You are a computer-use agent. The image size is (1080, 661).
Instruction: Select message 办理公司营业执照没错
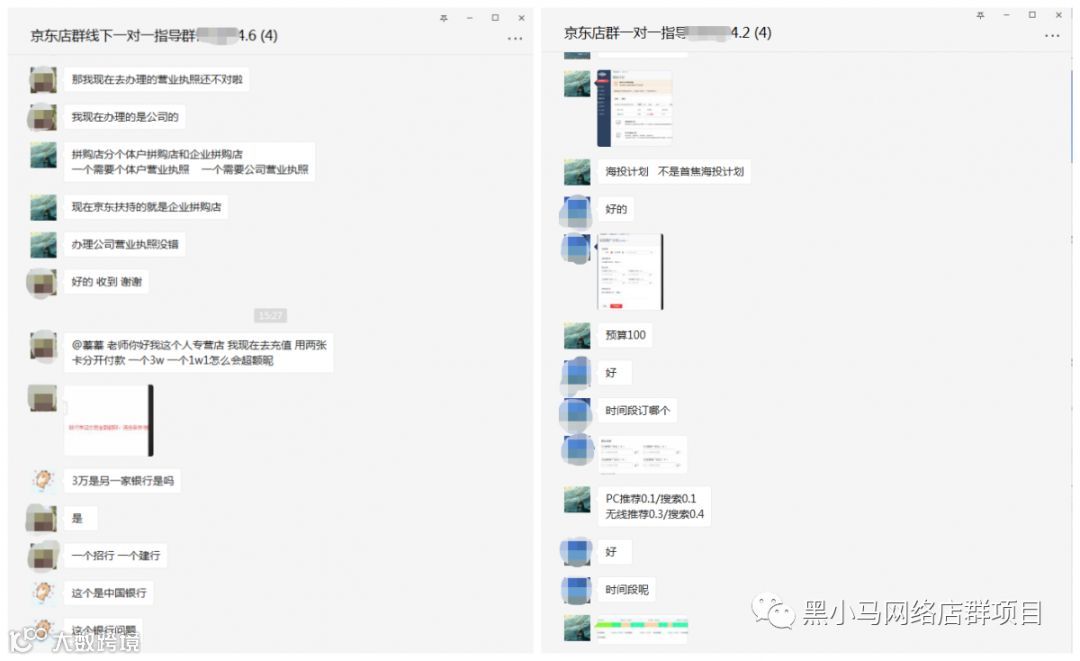point(125,244)
